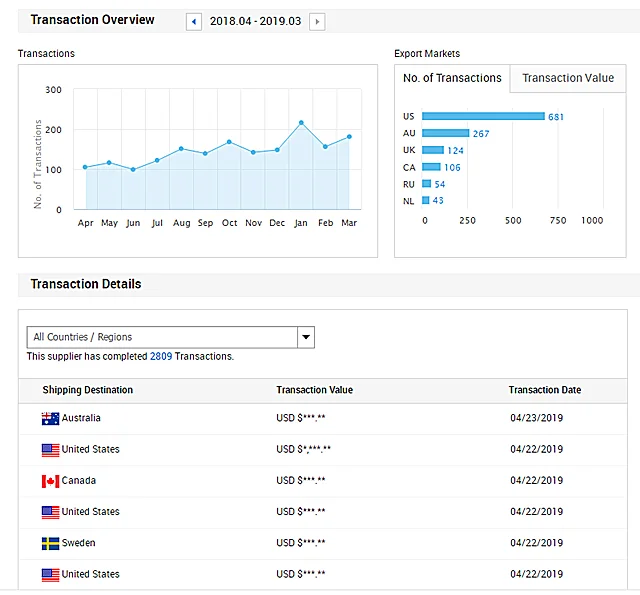The image size is (640, 595).
Task: Click the Shipping Destination column header
Action: pyautogui.click(x=87, y=390)
